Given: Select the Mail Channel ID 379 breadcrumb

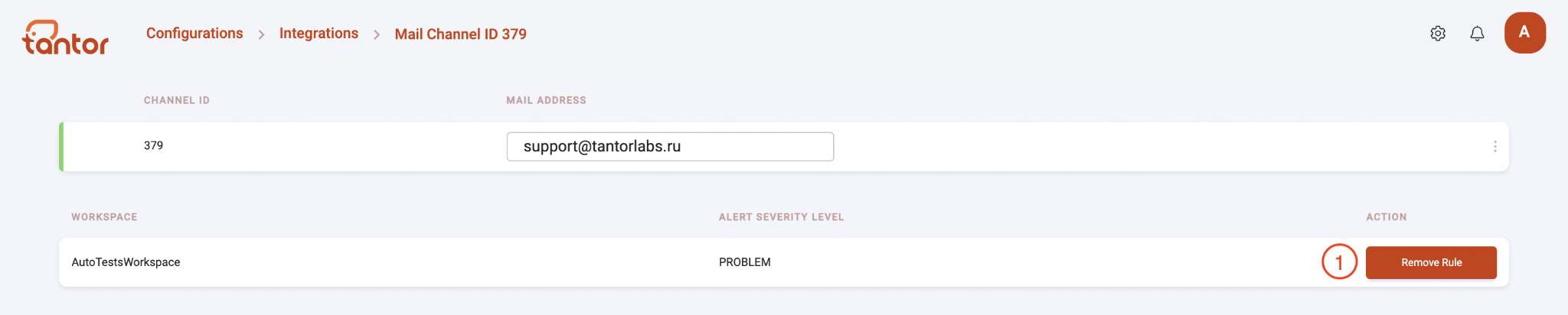Looking at the screenshot, I should click(460, 34).
